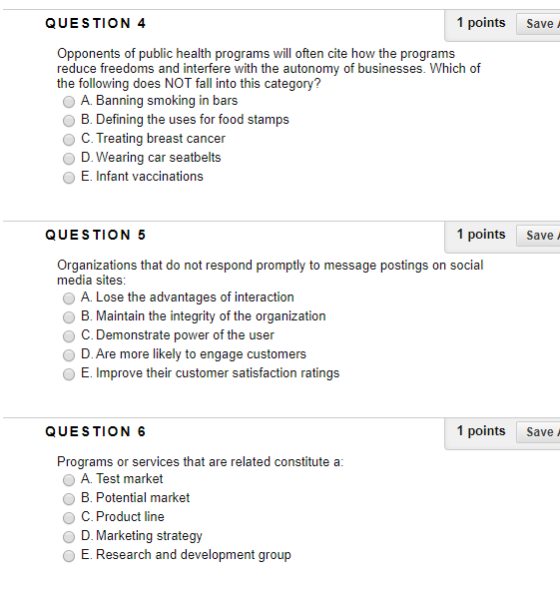Select option E Infant vaccinations

point(69,177)
